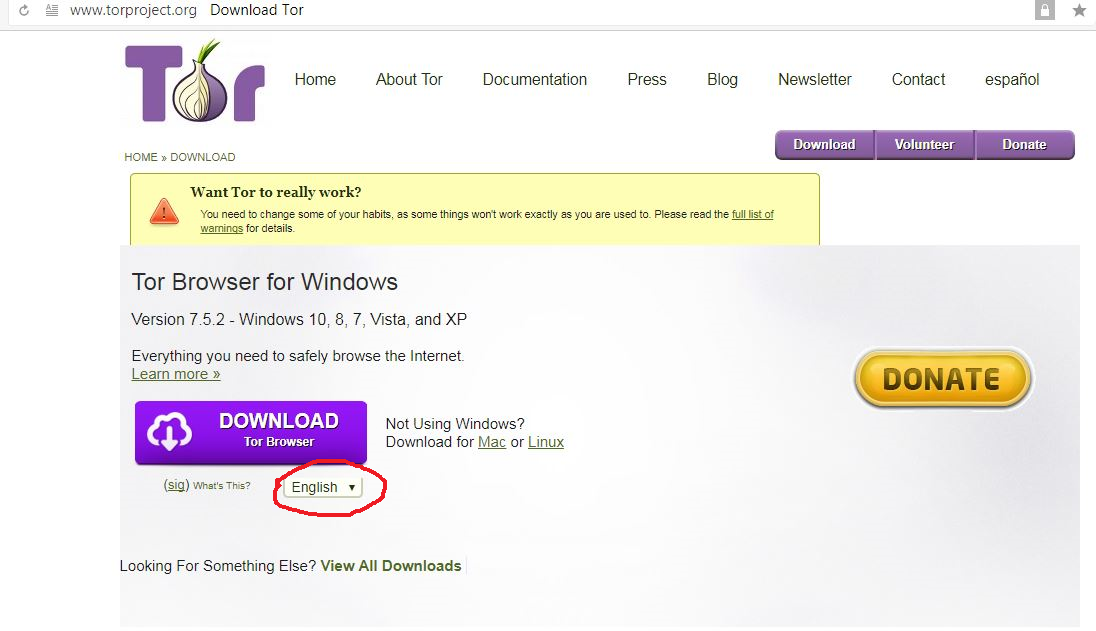This screenshot has width=1096, height=631.
Task: Open the About Tor menu
Action: (409, 79)
